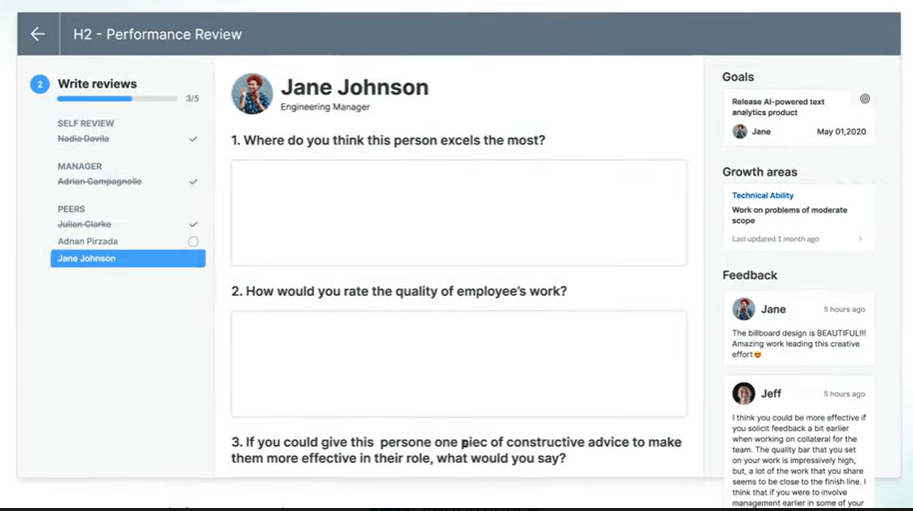The image size is (913, 511).
Task: Click checkmark next to Julian Clarke
Action: [193, 224]
